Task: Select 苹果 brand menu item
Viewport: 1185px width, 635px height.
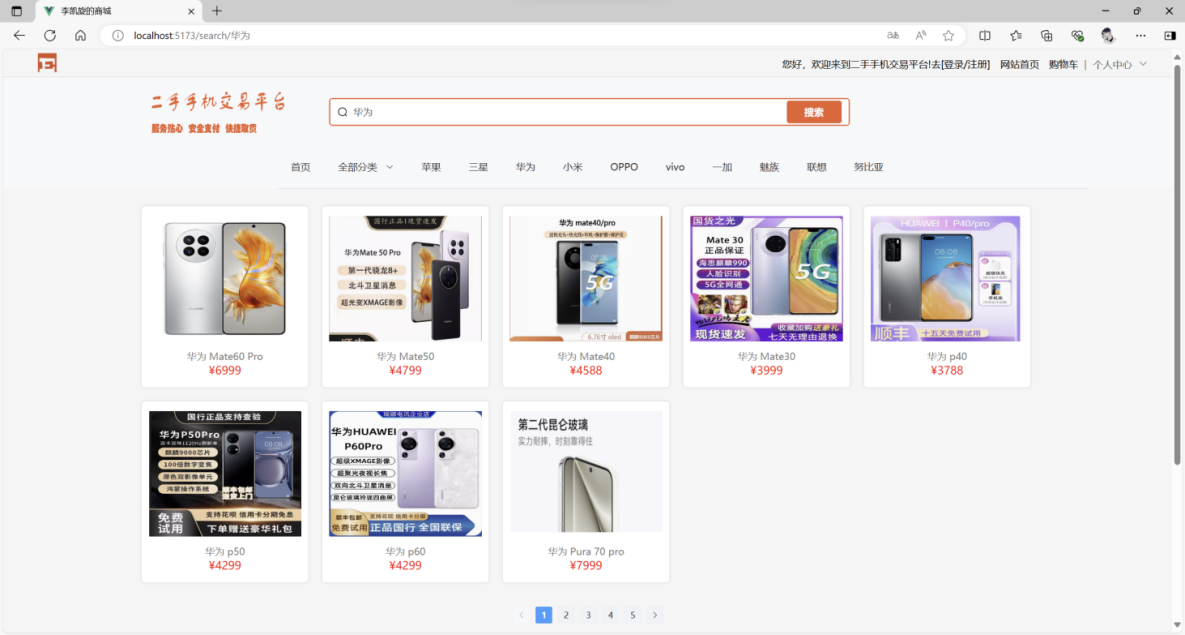Action: pos(432,167)
